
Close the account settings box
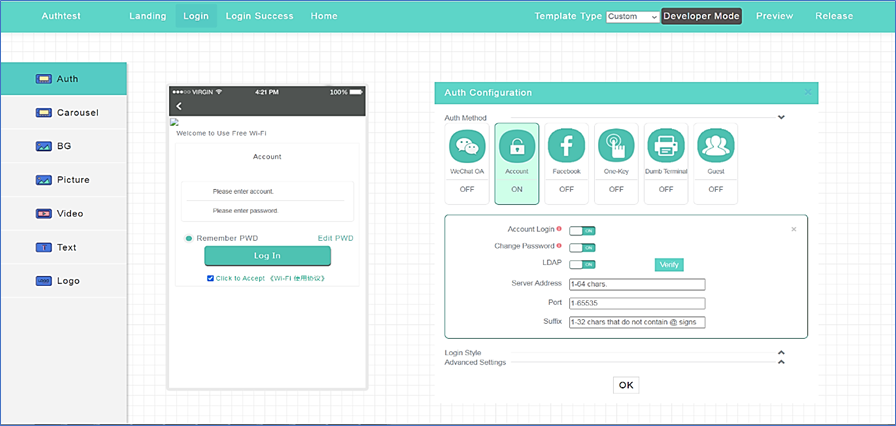coord(794,229)
